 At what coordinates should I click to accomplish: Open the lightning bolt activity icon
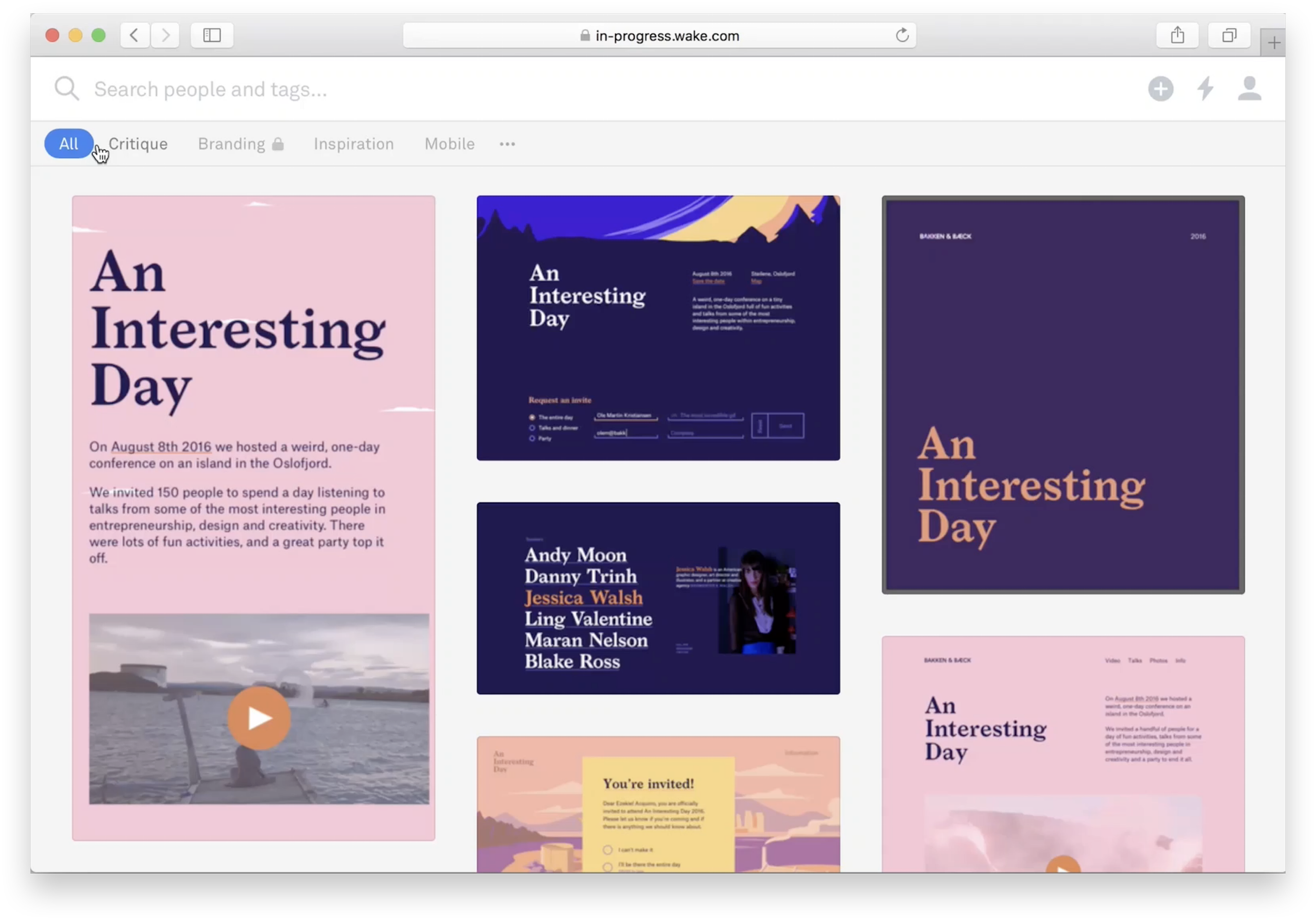(x=1205, y=89)
